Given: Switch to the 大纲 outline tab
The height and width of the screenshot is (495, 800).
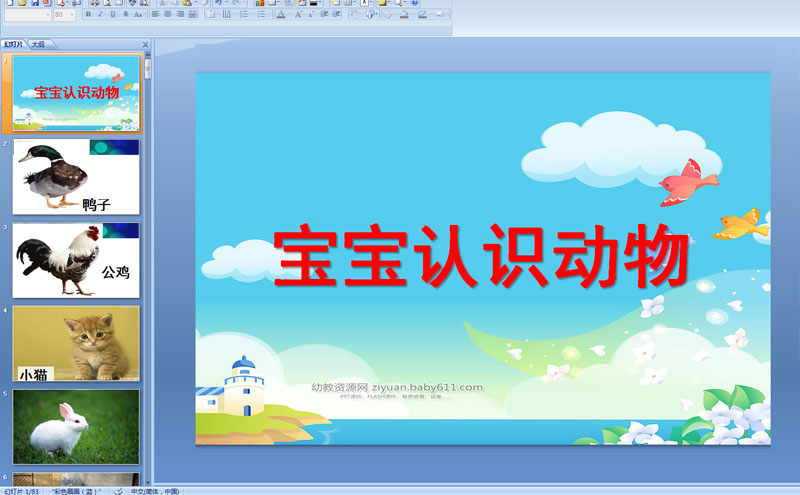Looking at the screenshot, I should [39, 44].
